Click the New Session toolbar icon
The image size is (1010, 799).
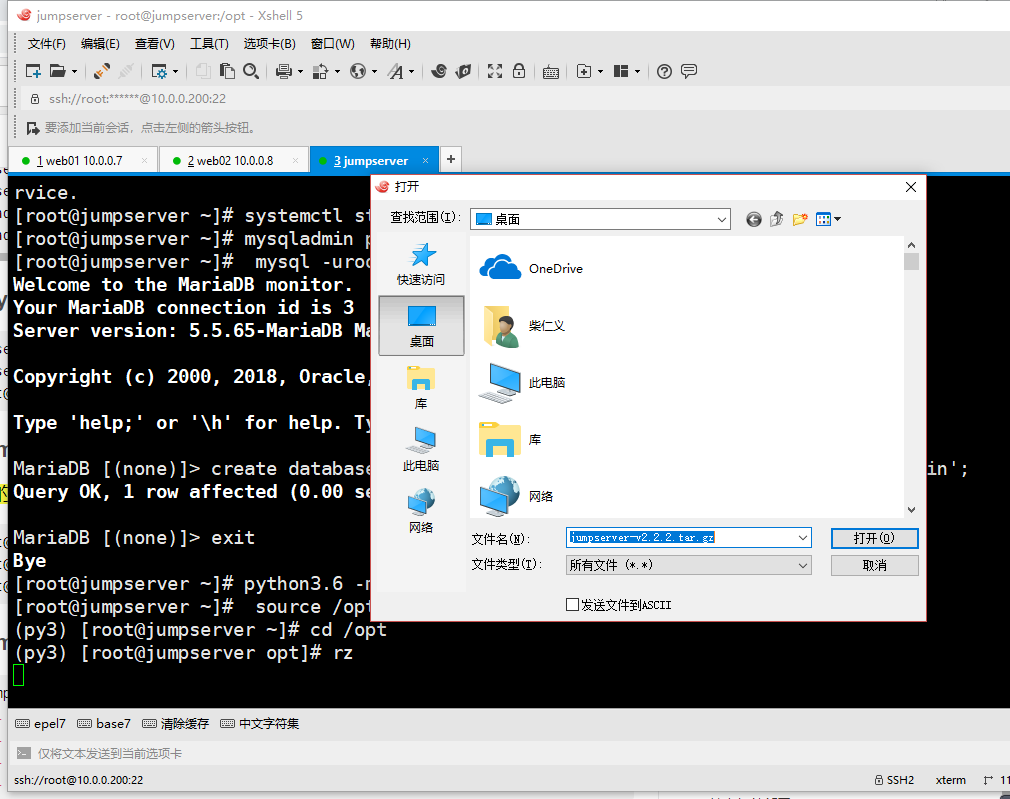point(33,71)
